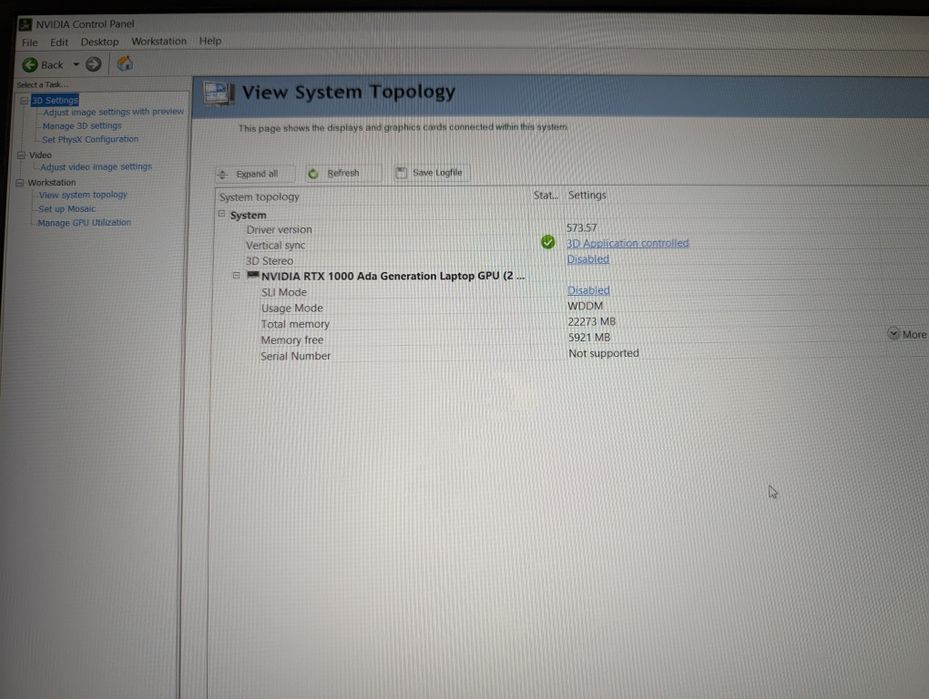Click the System topology column header
929x699 pixels.
(x=259, y=197)
